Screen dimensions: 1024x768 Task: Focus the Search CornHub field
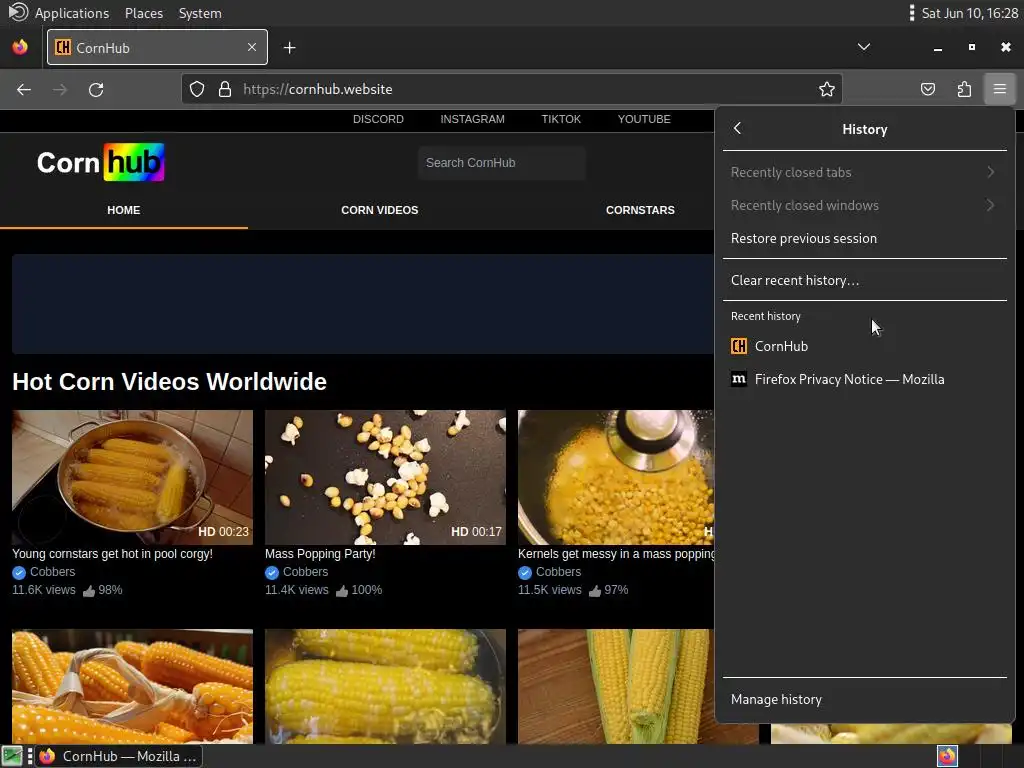pyautogui.click(x=502, y=163)
